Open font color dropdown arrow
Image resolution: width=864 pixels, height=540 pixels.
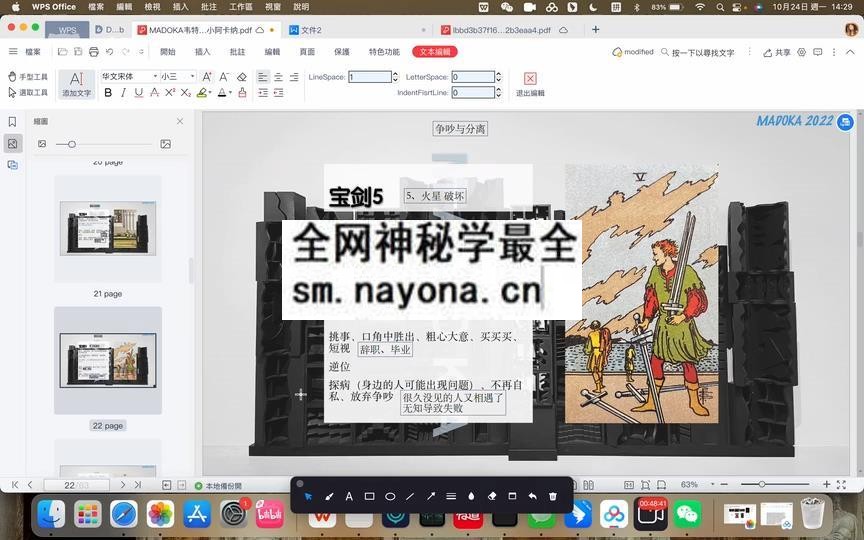click(230, 93)
